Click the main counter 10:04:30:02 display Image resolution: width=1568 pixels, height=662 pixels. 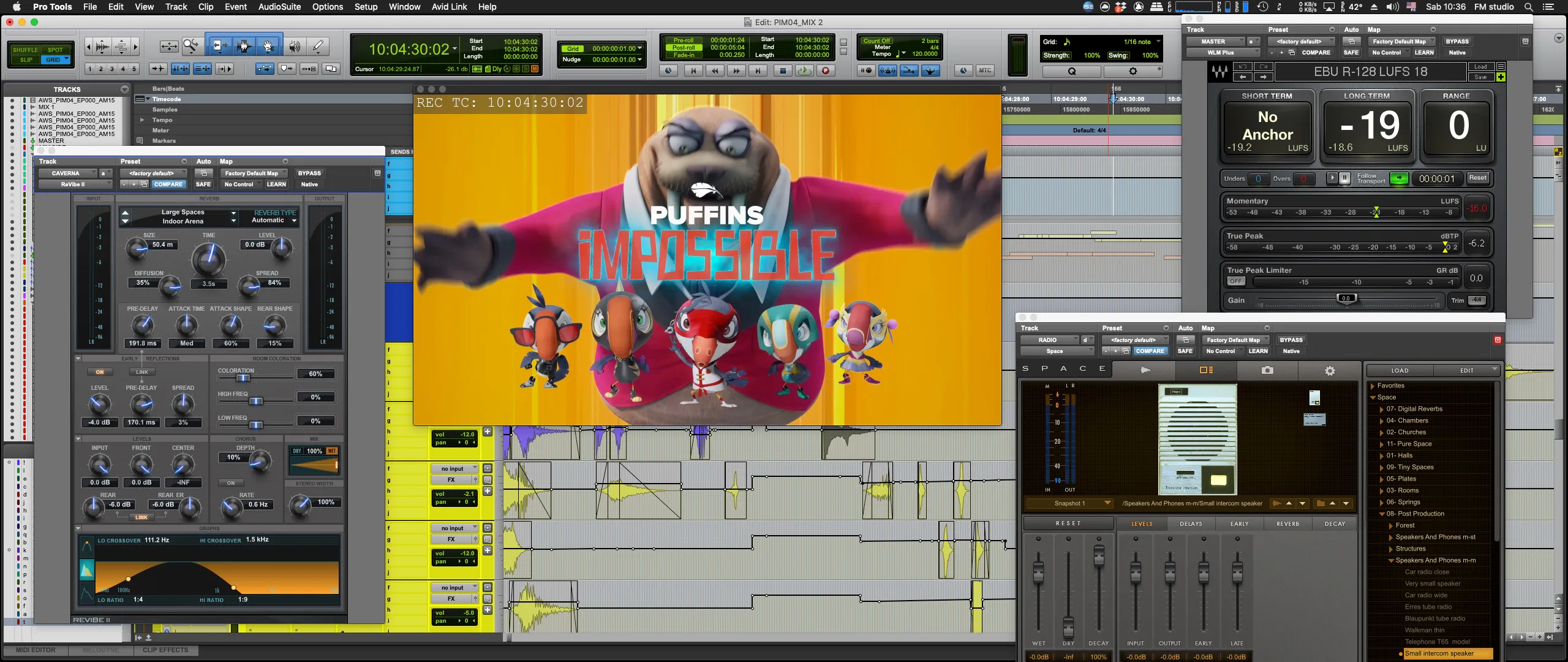(x=409, y=49)
